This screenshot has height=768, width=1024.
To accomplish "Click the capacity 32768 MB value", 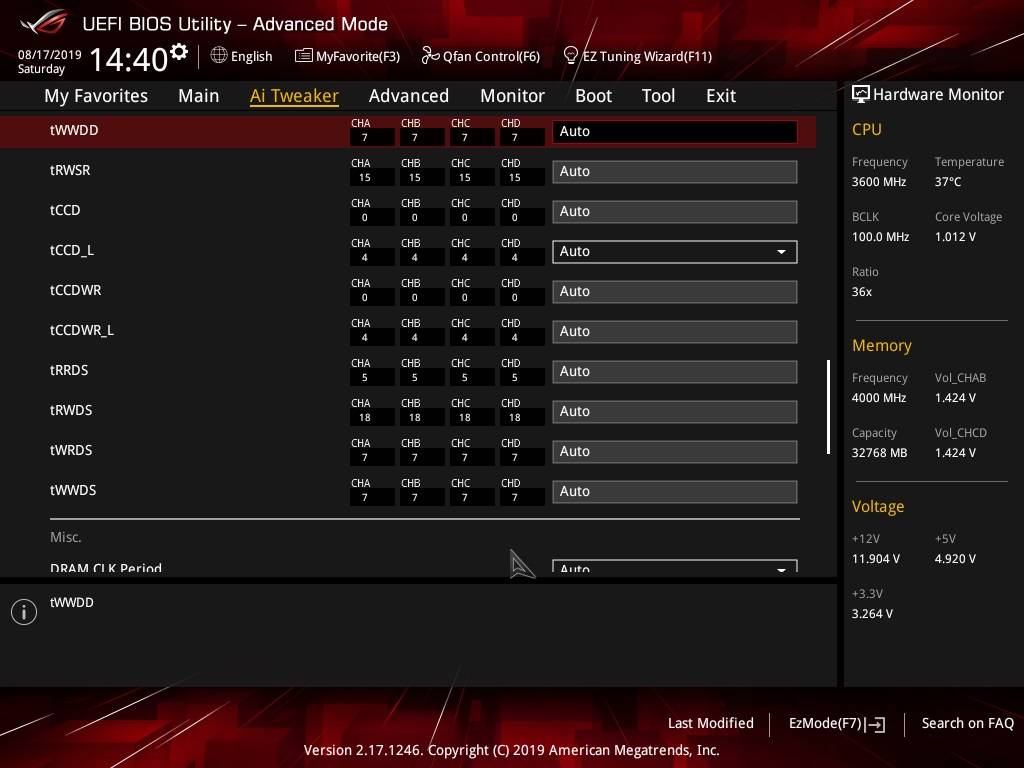I will [879, 453].
